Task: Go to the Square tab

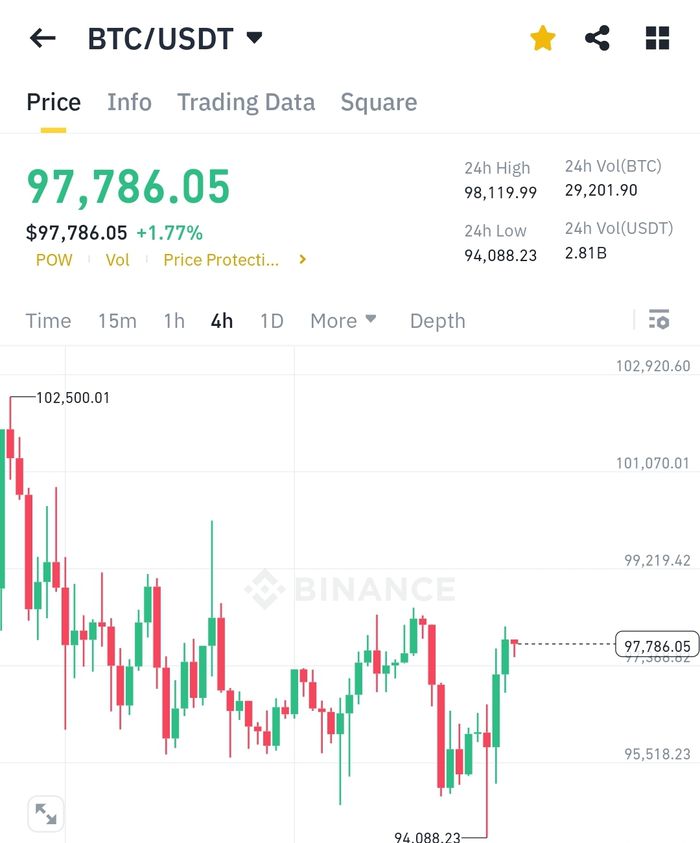Action: [x=378, y=102]
